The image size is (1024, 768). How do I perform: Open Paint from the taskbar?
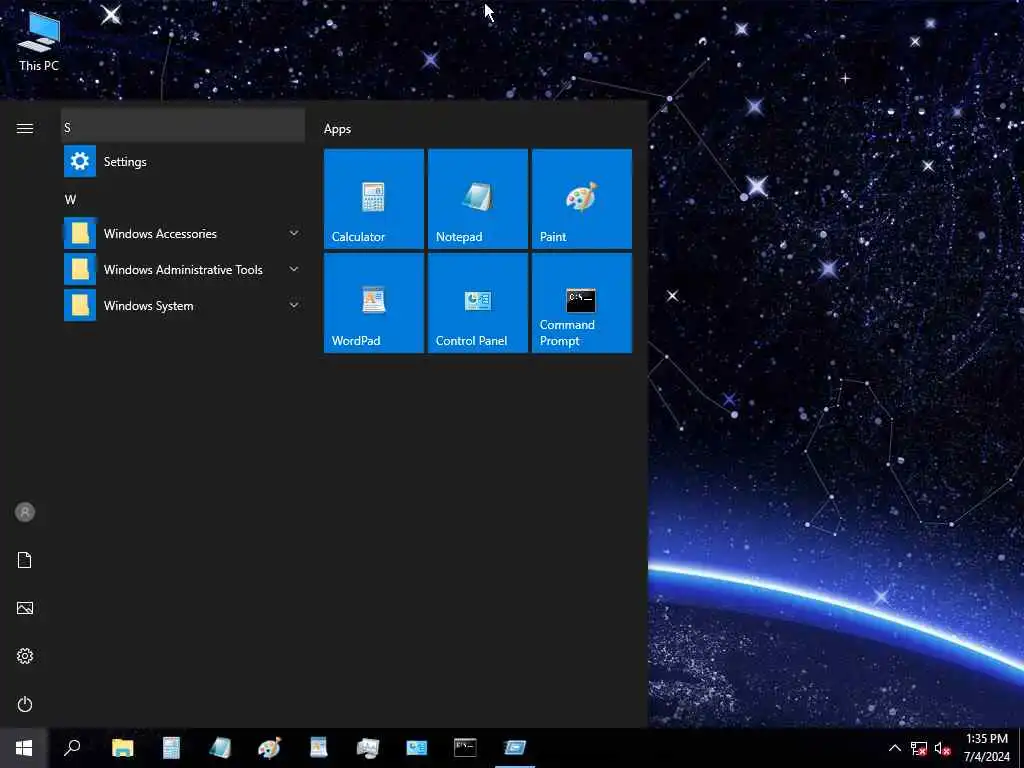tap(269, 748)
